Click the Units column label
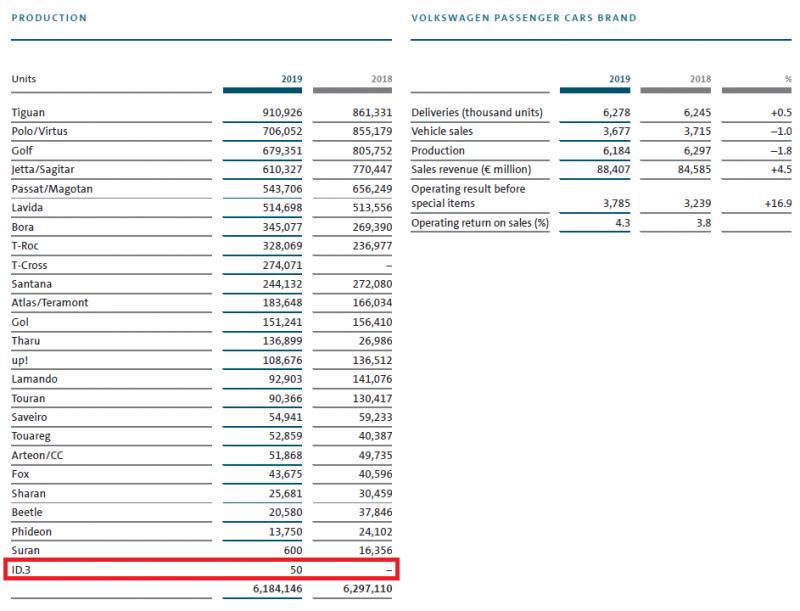 coord(23,79)
